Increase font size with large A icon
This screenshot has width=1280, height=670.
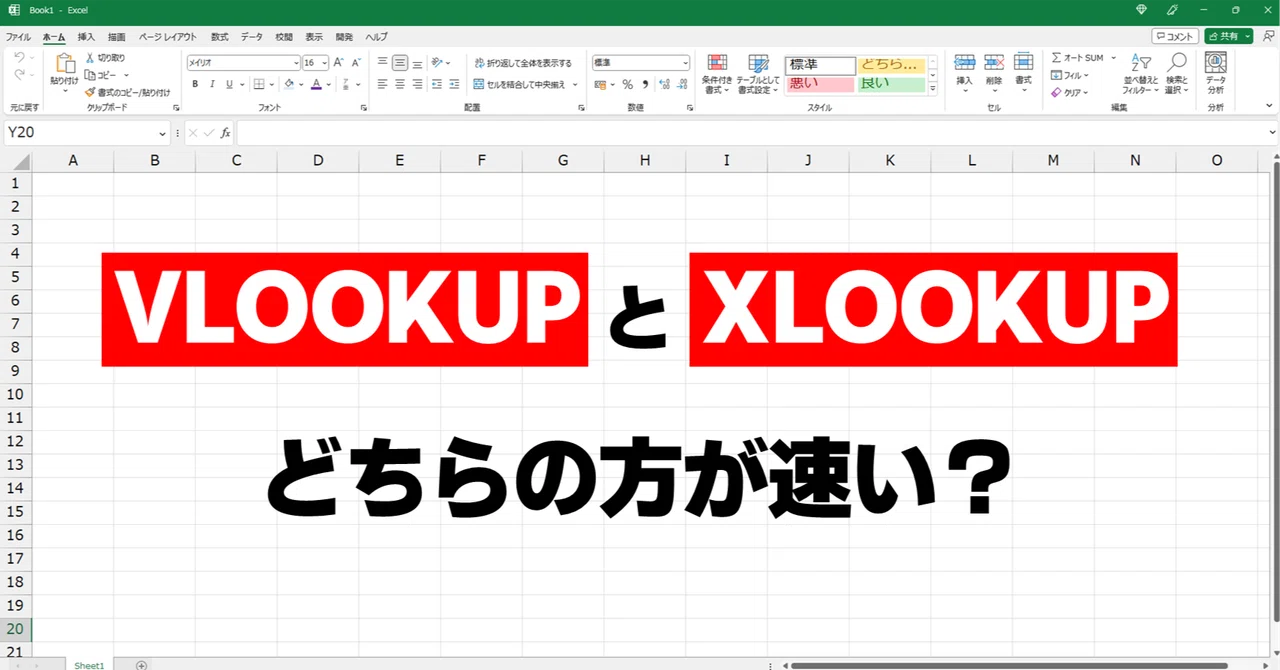click(339, 62)
